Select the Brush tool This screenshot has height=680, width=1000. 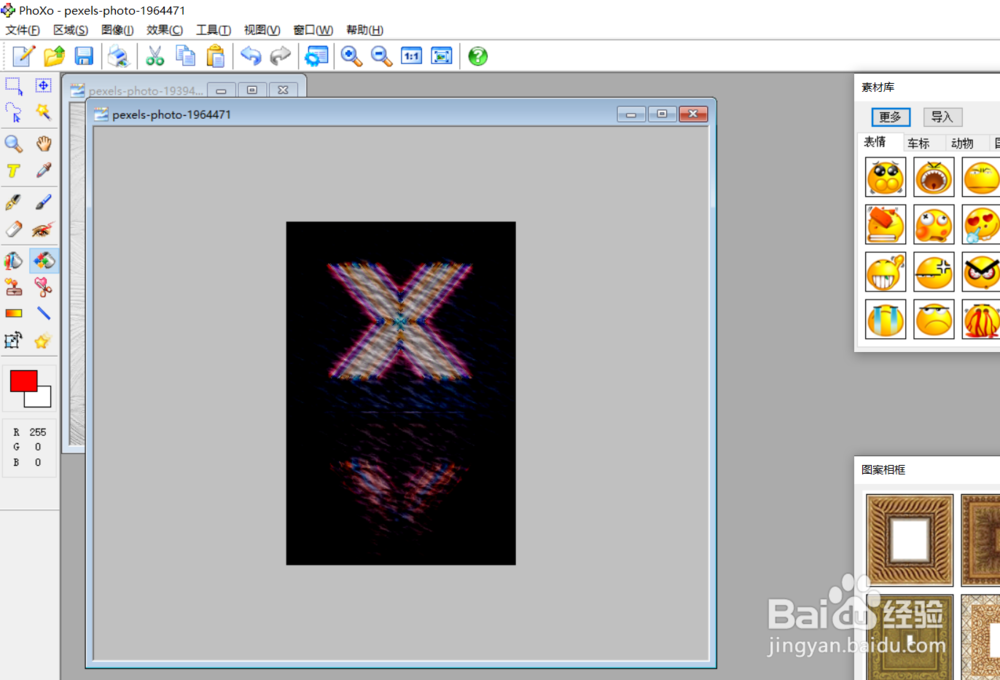(x=43, y=202)
